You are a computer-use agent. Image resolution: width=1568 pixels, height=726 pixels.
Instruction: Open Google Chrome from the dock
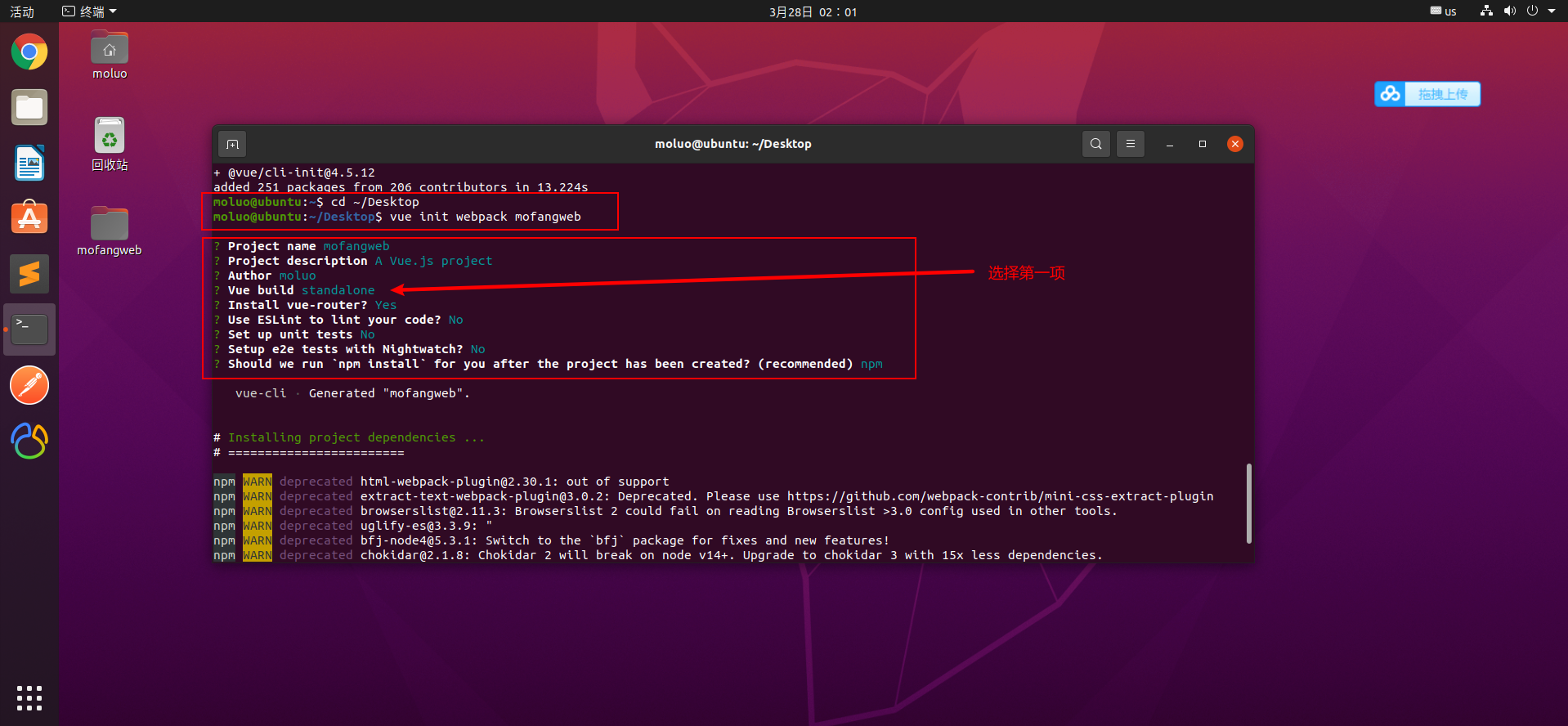[29, 52]
